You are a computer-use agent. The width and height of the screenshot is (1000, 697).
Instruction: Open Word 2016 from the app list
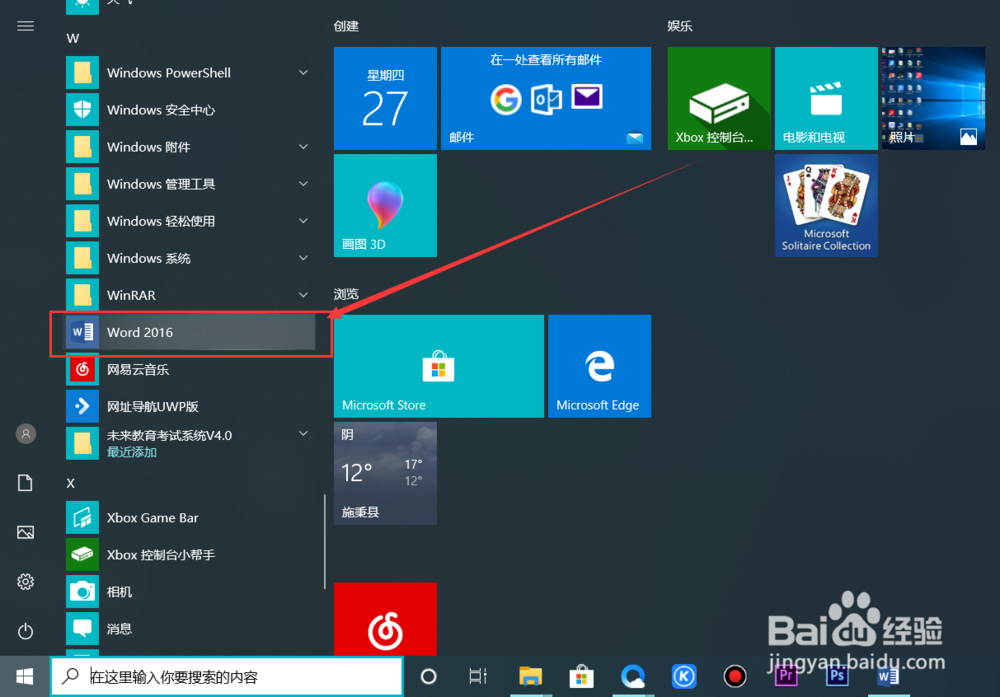point(190,332)
